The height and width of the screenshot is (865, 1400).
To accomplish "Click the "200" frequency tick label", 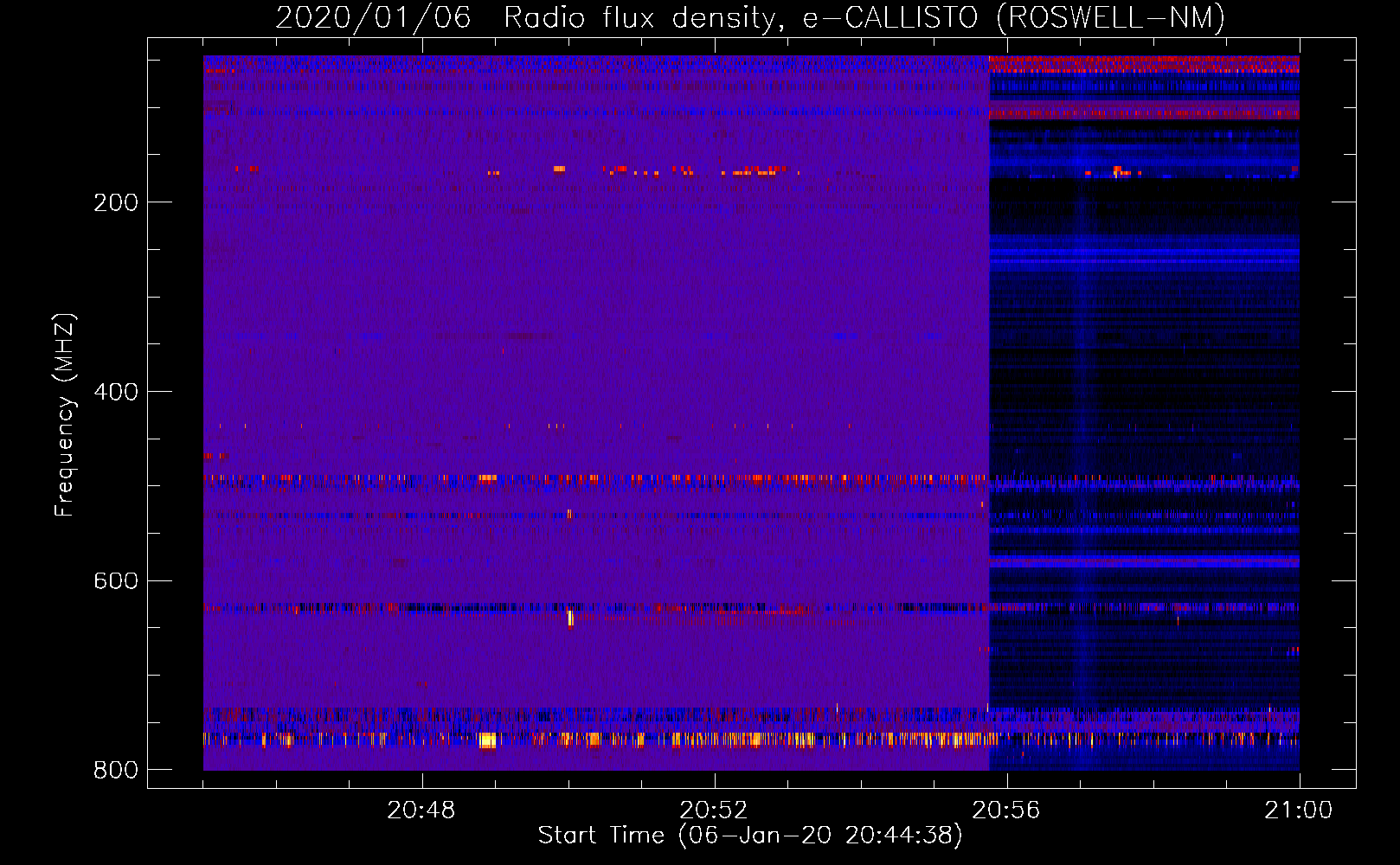I will [116, 202].
